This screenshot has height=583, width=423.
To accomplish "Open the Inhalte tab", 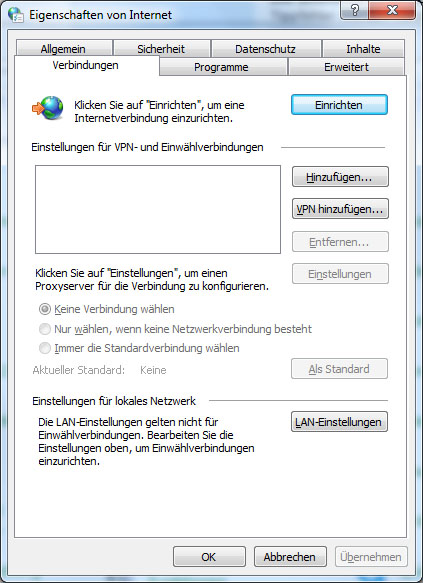I will [x=363, y=49].
